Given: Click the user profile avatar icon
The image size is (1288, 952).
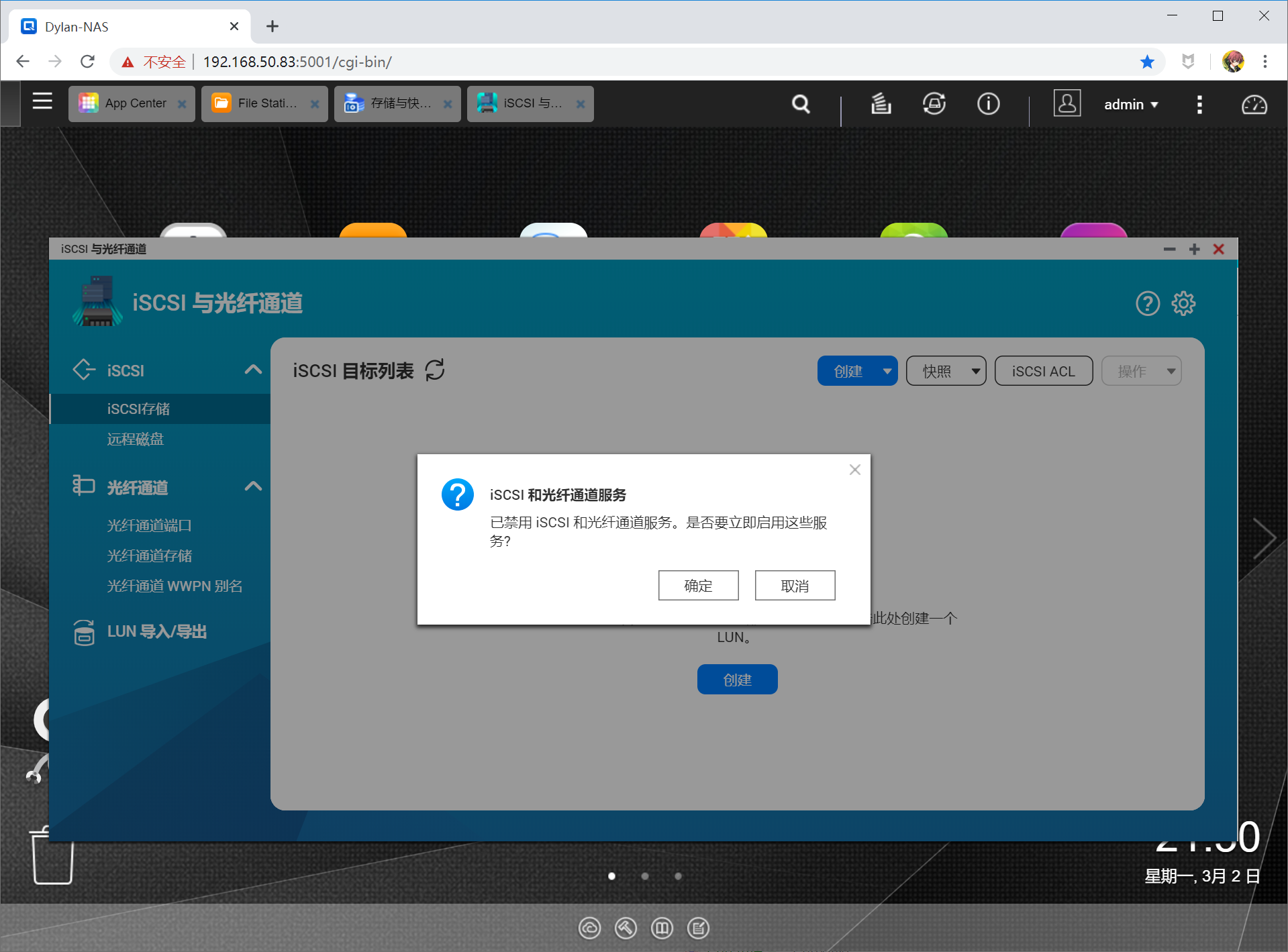Looking at the screenshot, I should tap(1067, 103).
